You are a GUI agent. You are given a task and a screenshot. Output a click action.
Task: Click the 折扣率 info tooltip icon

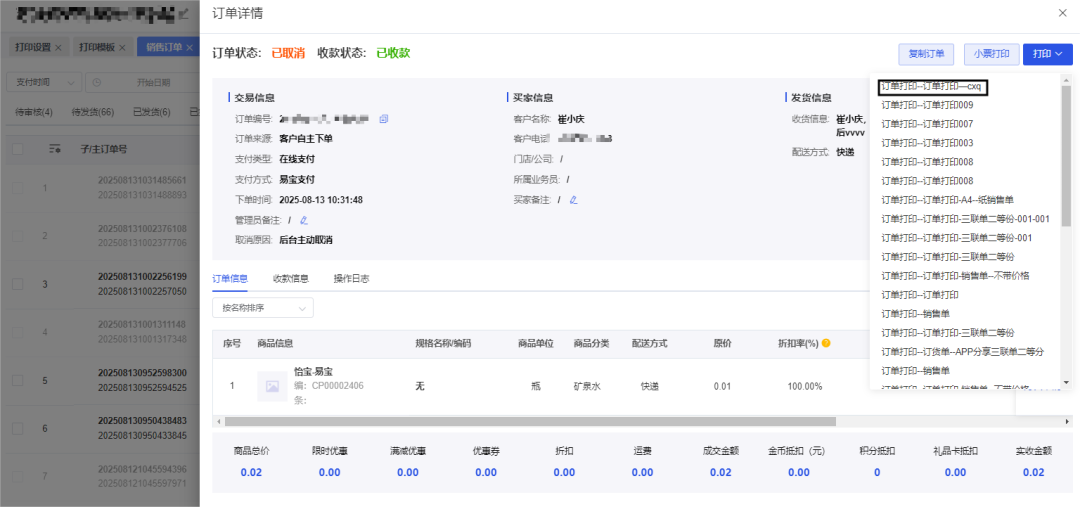[x=826, y=343]
